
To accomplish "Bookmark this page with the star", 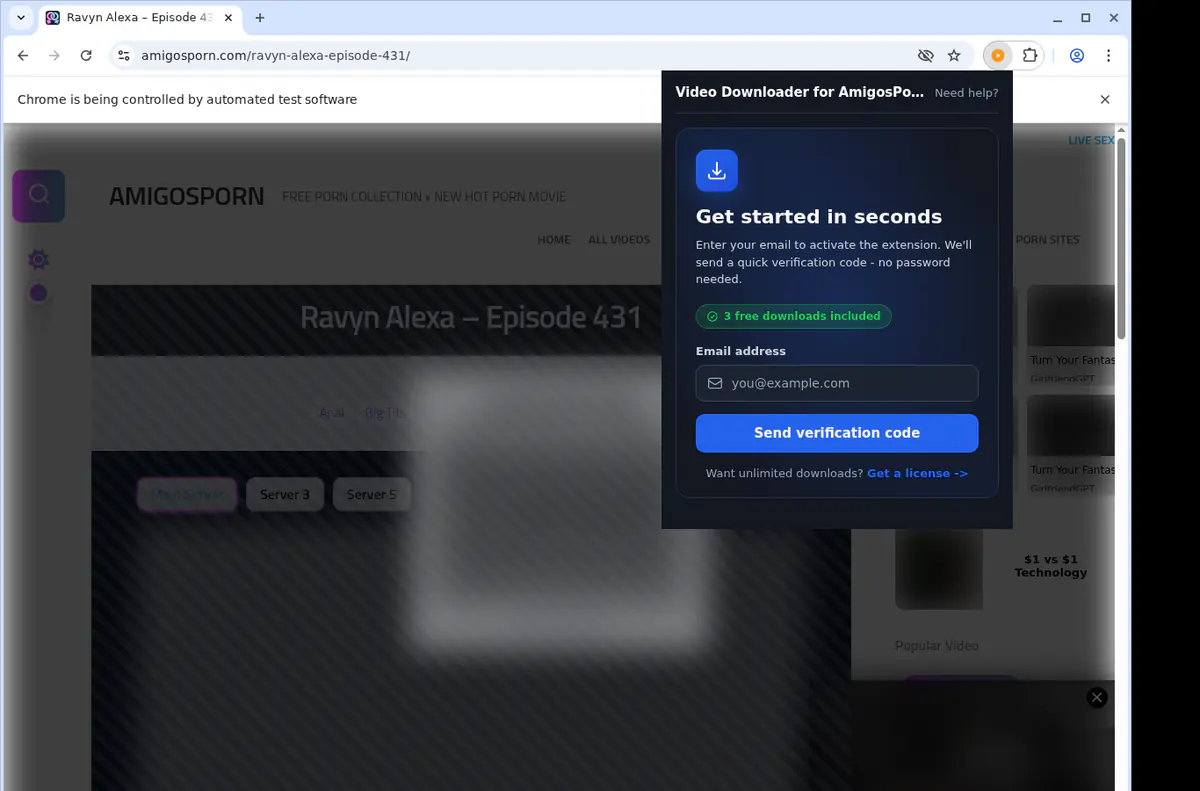I will coord(954,56).
